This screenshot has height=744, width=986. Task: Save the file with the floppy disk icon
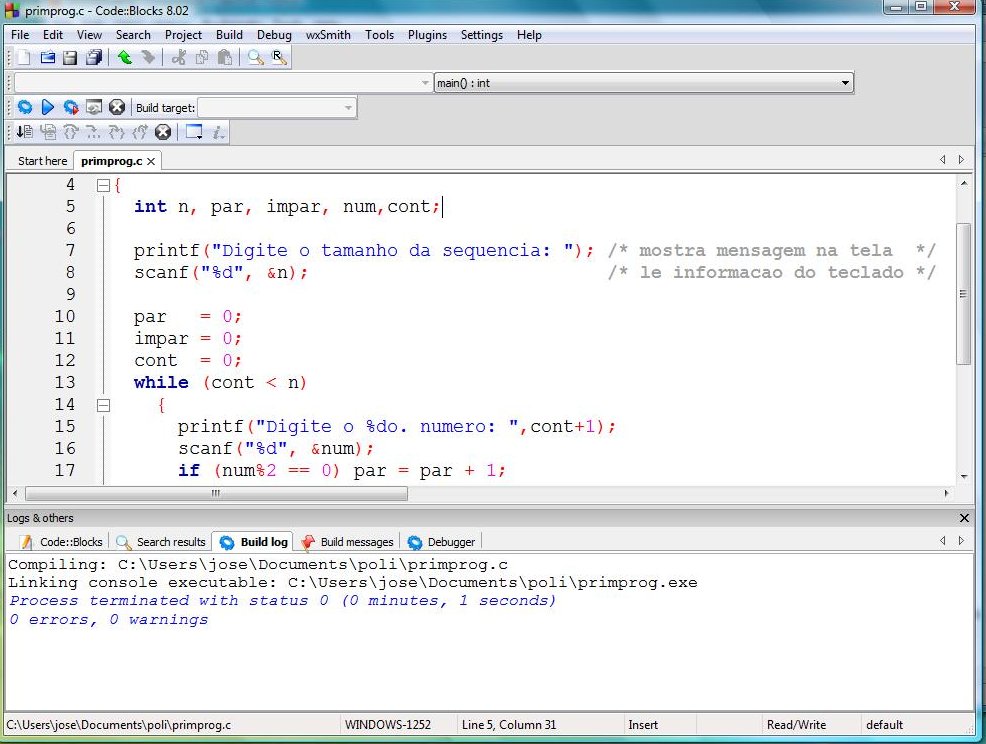(x=70, y=58)
